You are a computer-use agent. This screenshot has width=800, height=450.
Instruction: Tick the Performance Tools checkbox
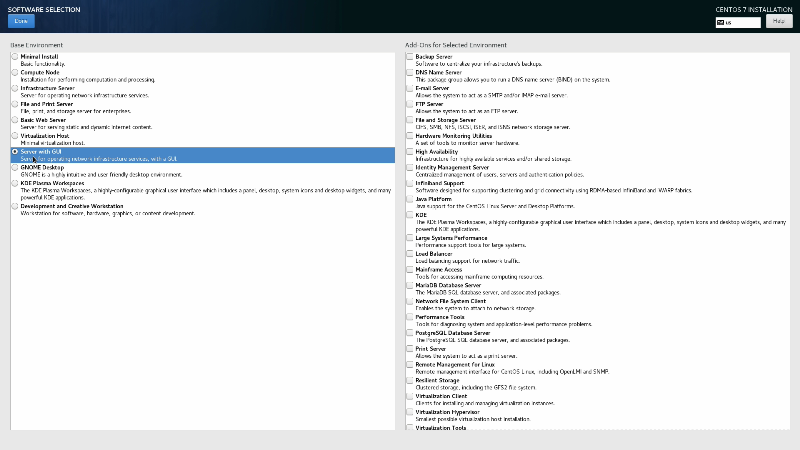point(410,317)
